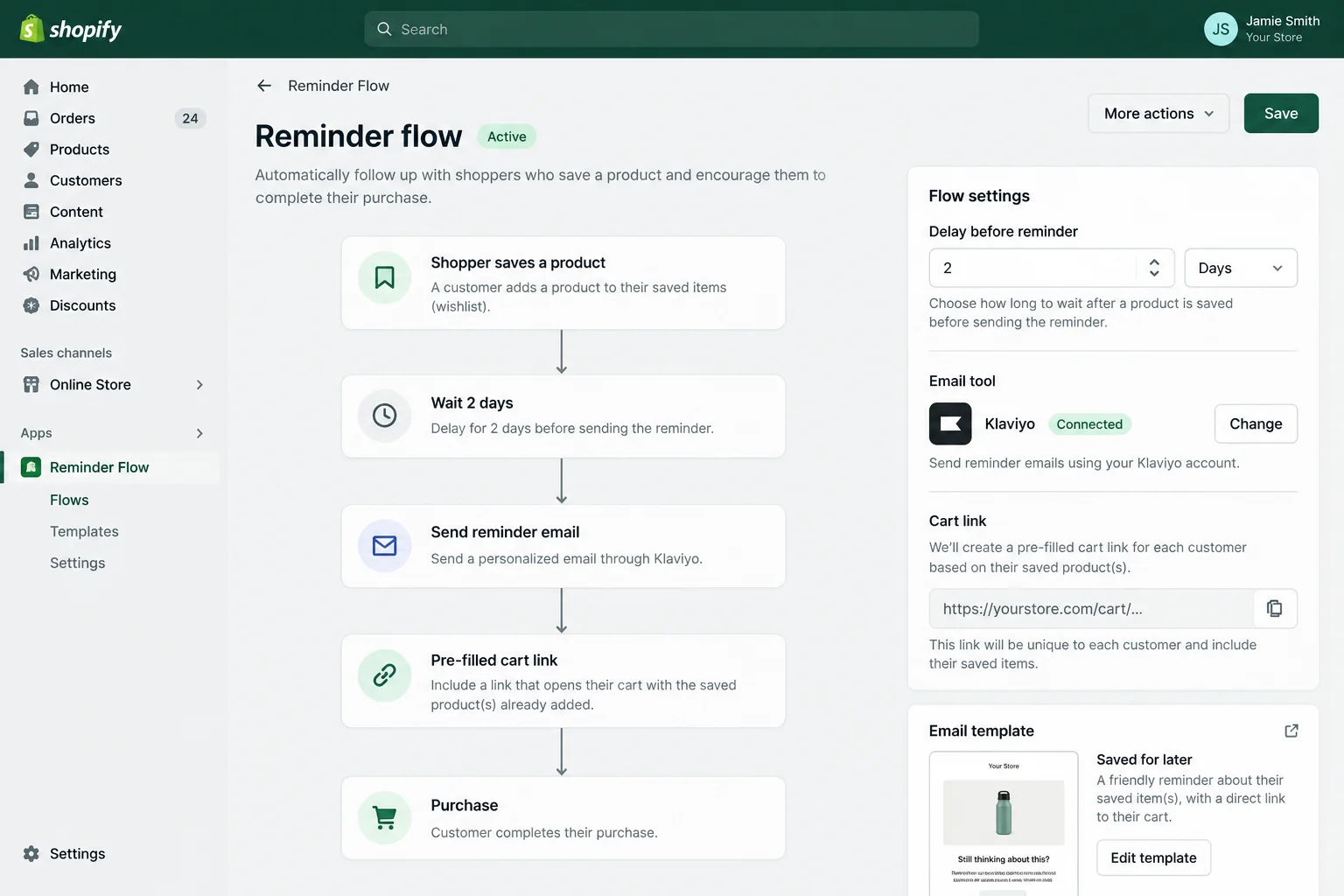1344x896 pixels.
Task: Click the delay number stepper arrows
Action: point(1154,268)
